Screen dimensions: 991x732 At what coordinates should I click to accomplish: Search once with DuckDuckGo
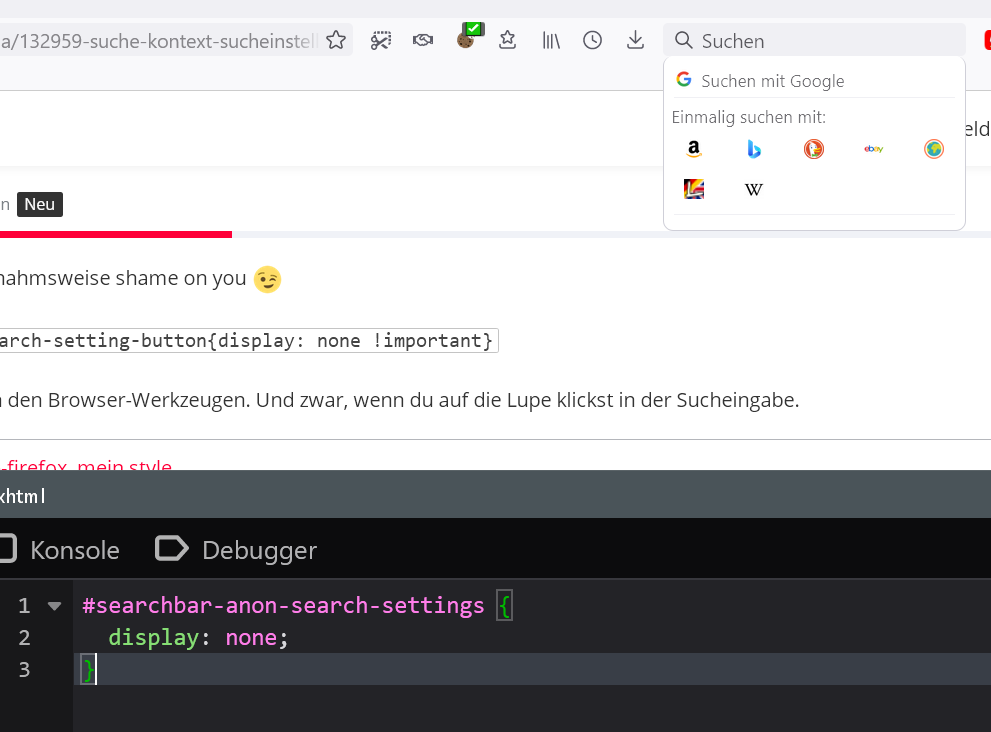(x=814, y=149)
